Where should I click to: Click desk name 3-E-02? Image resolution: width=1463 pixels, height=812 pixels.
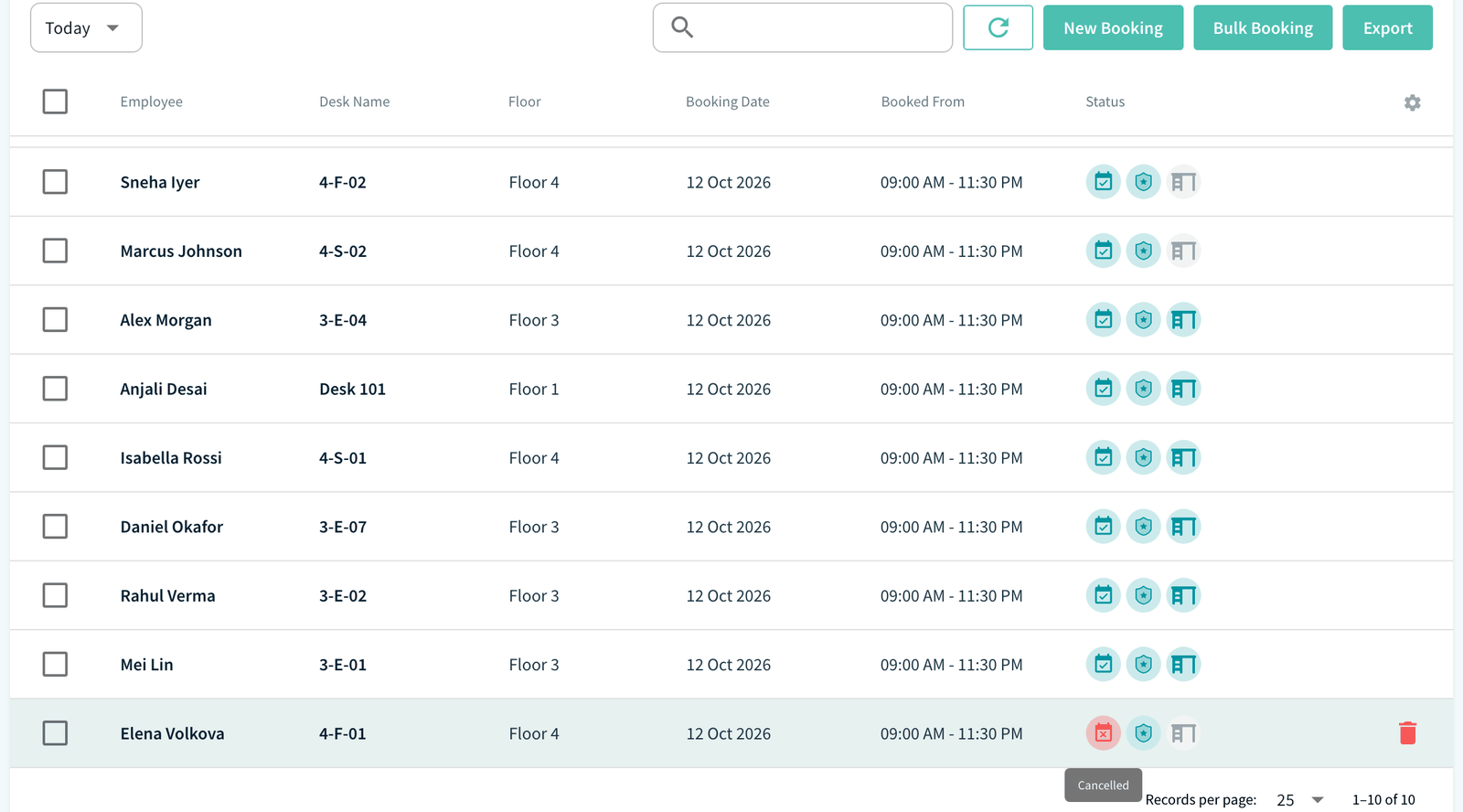coord(343,595)
